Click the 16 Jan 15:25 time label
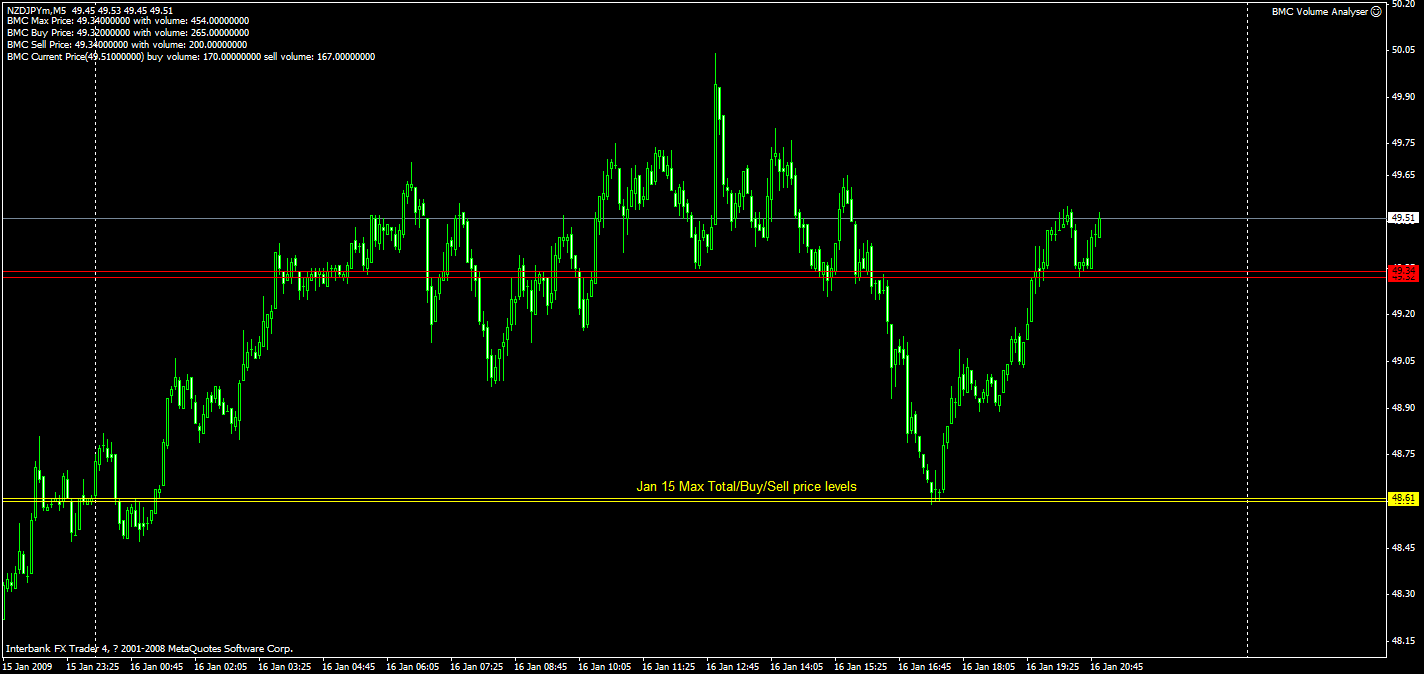The width and height of the screenshot is (1424, 674). pyautogui.click(x=861, y=665)
